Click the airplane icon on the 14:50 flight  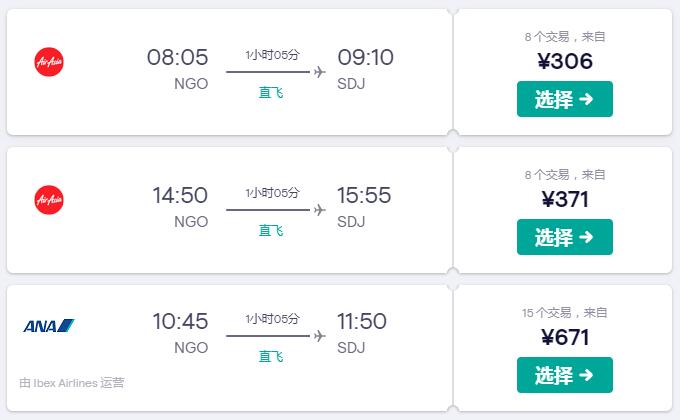click(x=320, y=210)
